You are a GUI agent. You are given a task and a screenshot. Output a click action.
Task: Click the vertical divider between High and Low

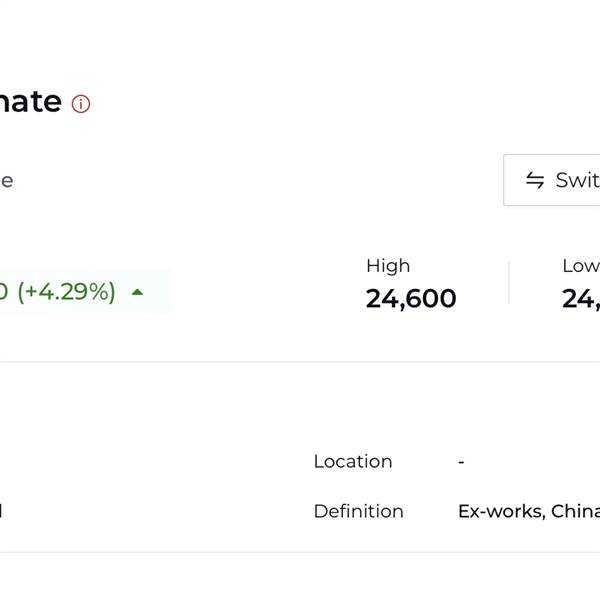[509, 283]
